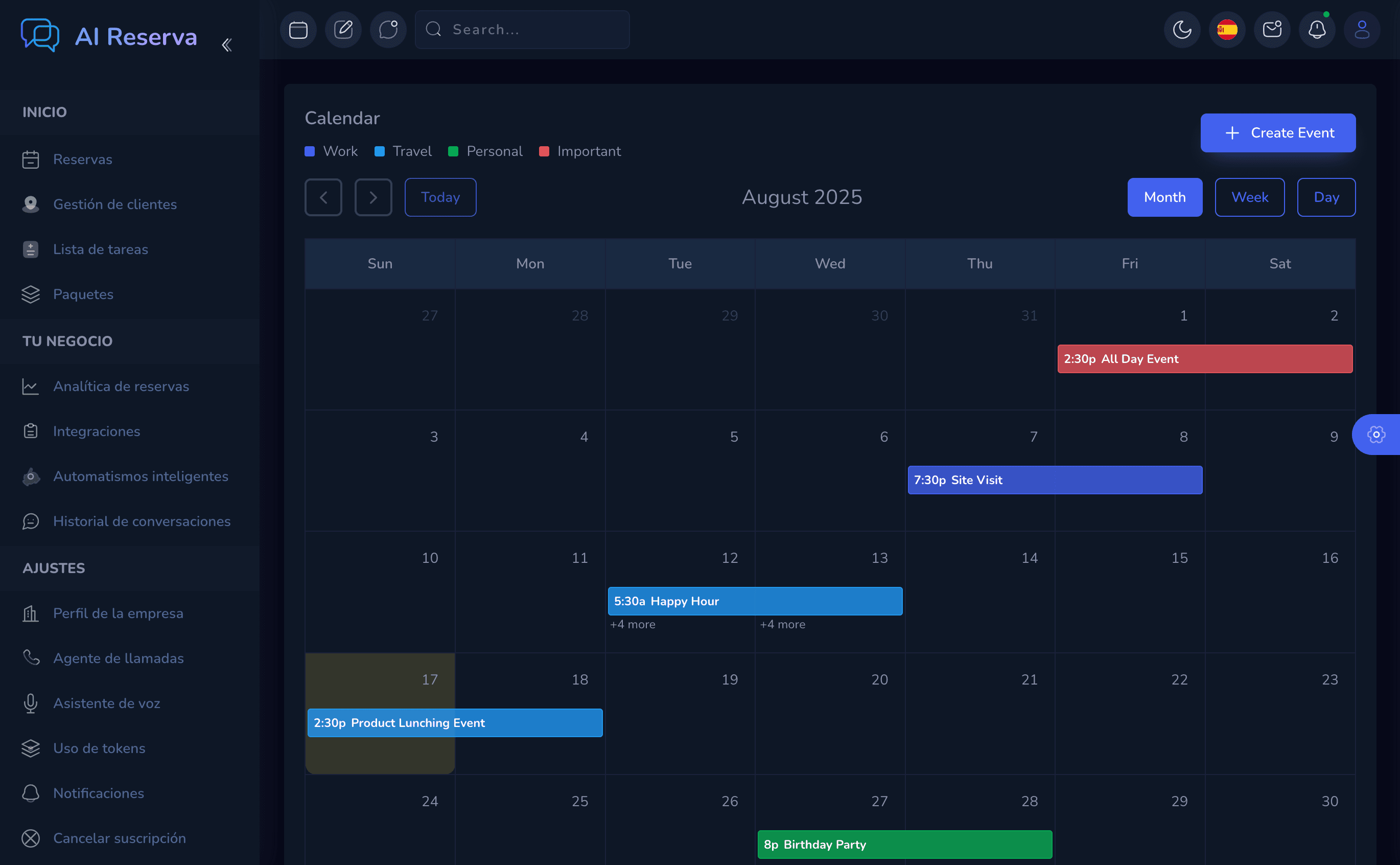
Task: Switch calendar to Day view
Action: pos(1326,197)
